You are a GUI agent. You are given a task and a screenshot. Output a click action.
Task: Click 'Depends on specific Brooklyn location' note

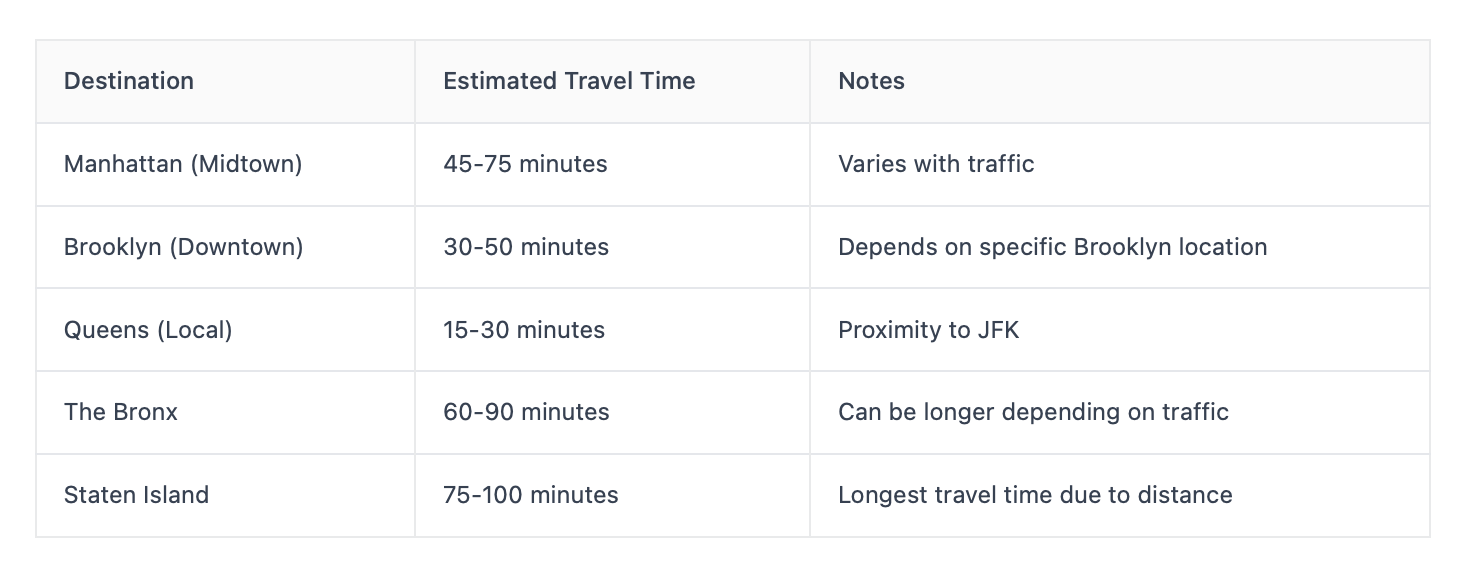(x=1052, y=247)
